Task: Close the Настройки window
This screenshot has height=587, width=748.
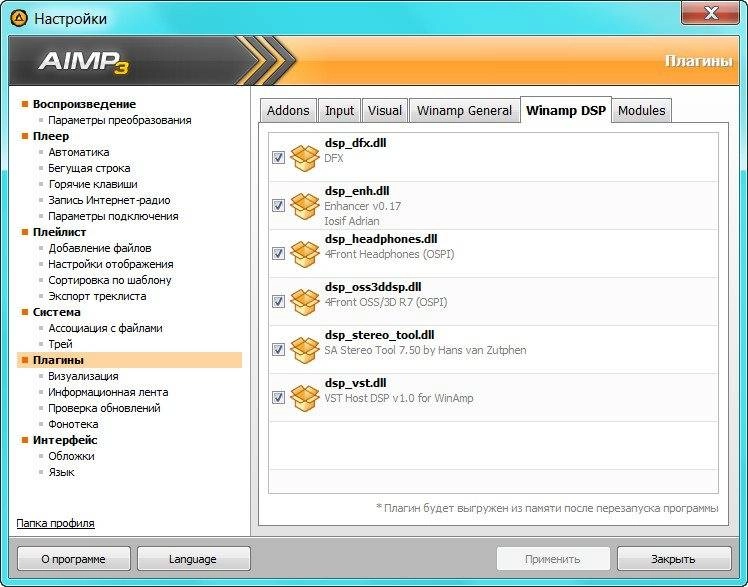Action: [711, 13]
